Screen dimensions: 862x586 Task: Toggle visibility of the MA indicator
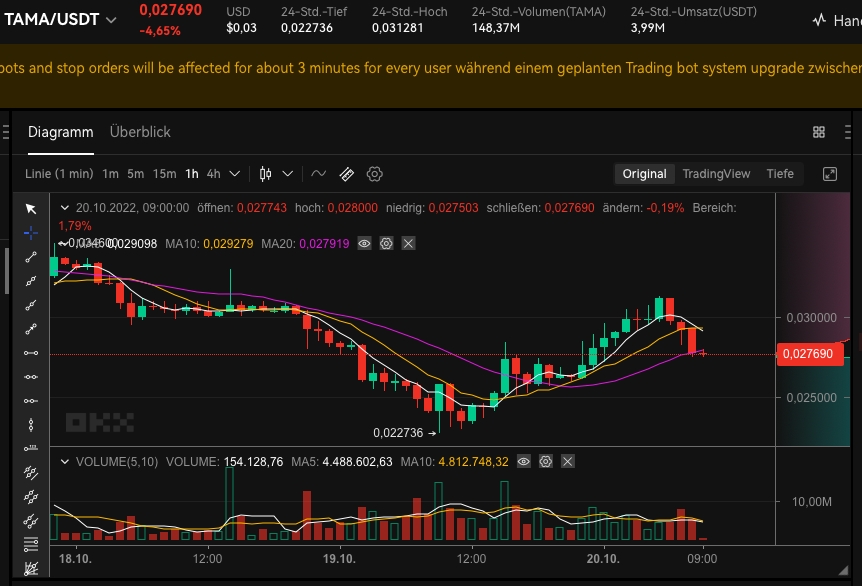coord(364,244)
